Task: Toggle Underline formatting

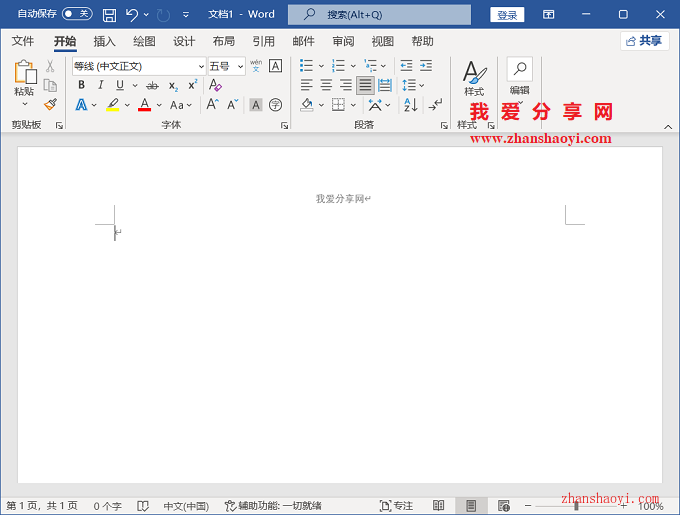Action: [120, 85]
